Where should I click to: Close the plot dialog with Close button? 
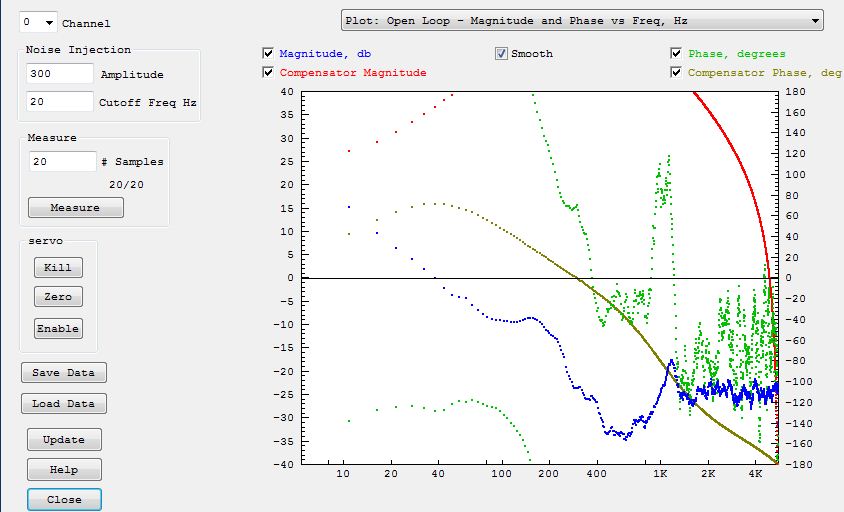(64, 499)
